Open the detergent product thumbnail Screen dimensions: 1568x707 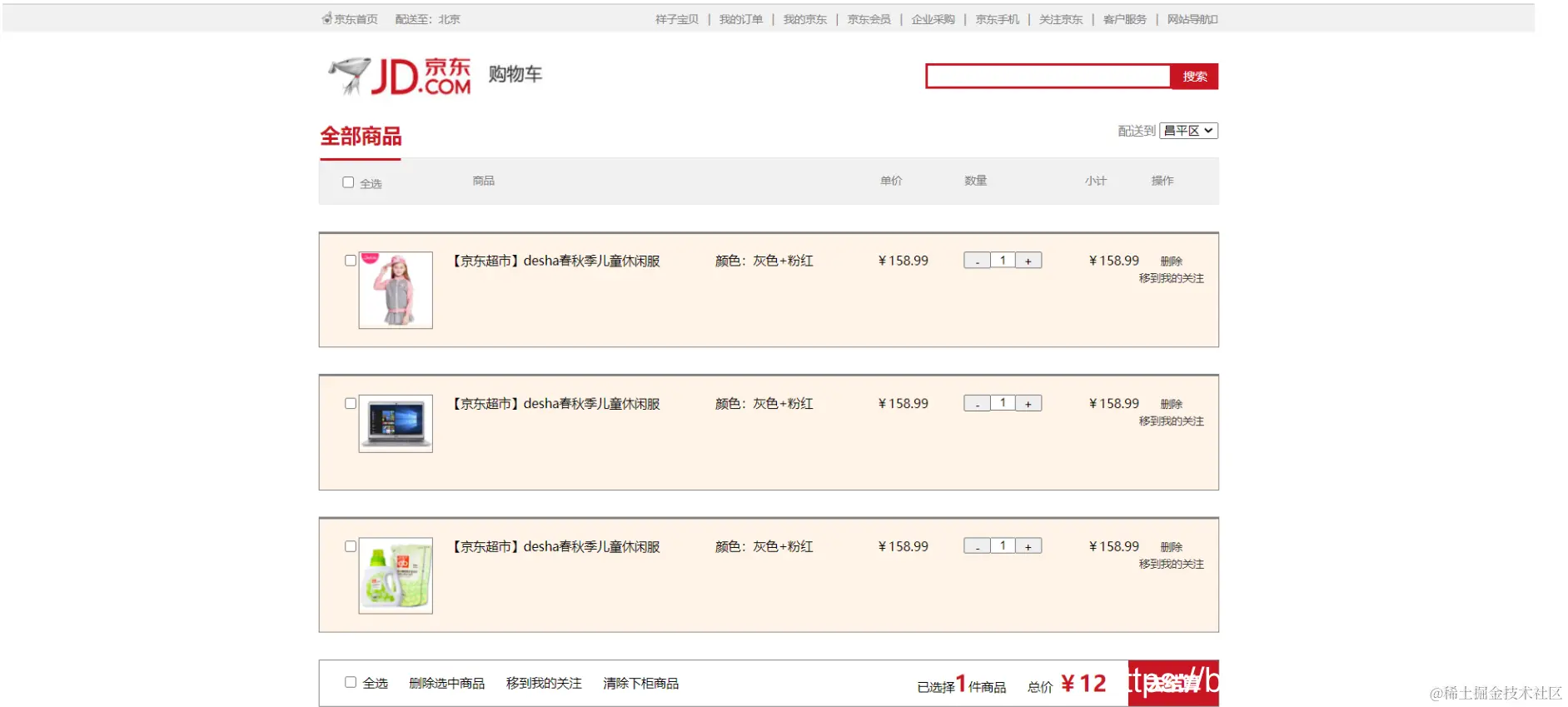396,575
